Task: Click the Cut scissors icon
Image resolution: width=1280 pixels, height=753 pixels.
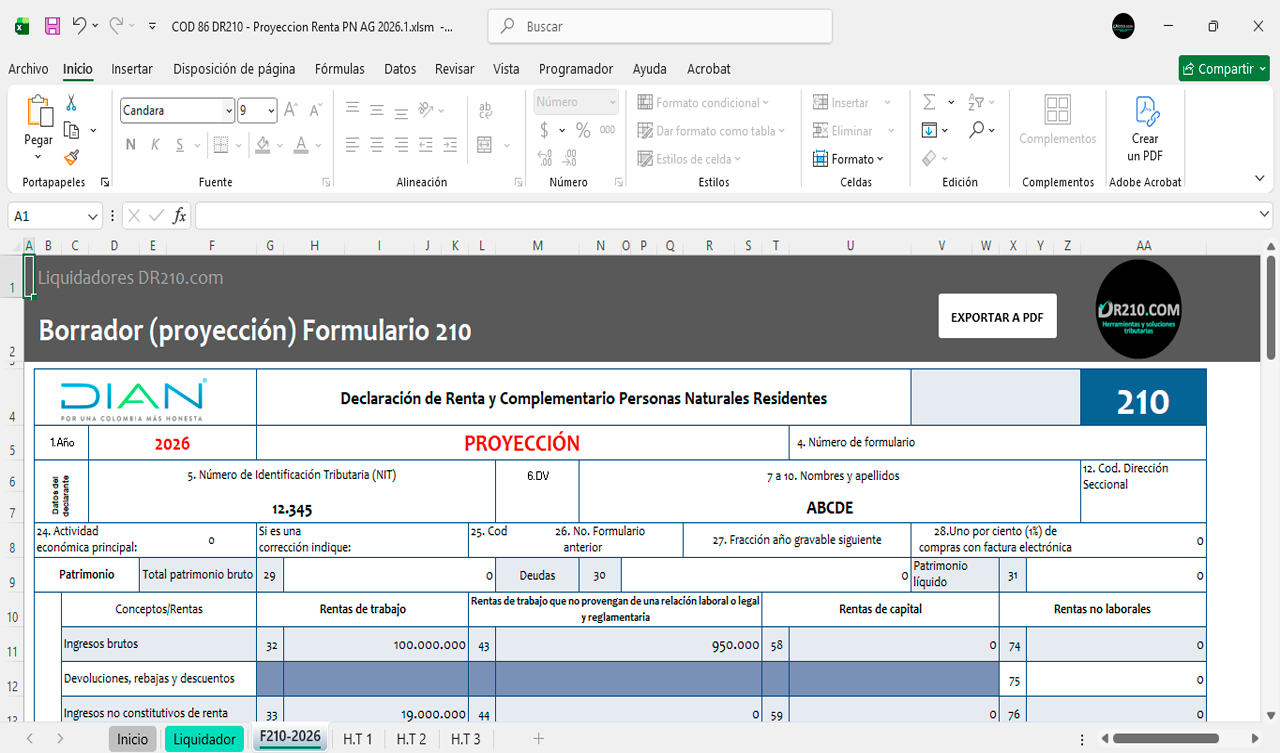Action: click(71, 103)
